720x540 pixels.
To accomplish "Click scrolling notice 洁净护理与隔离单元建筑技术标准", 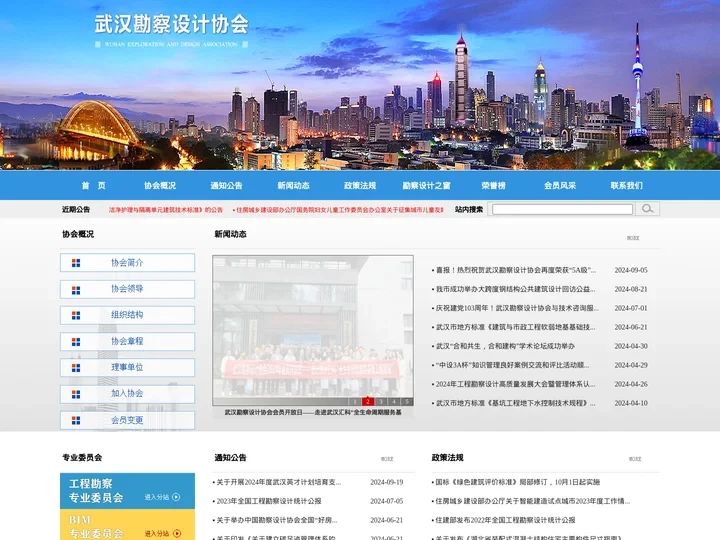I will 166,210.
